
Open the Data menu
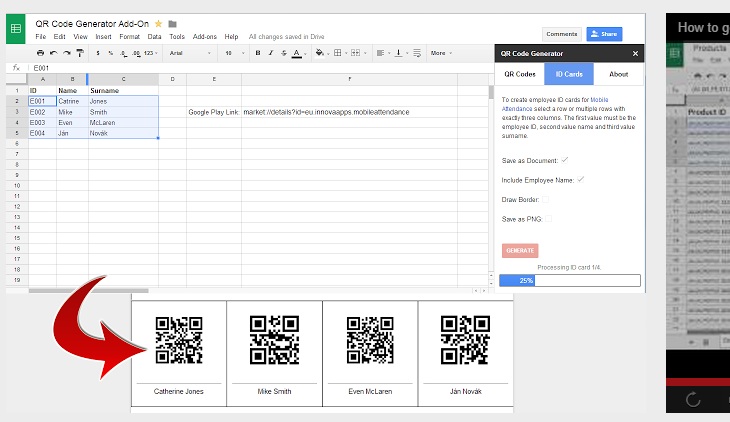[x=155, y=37]
